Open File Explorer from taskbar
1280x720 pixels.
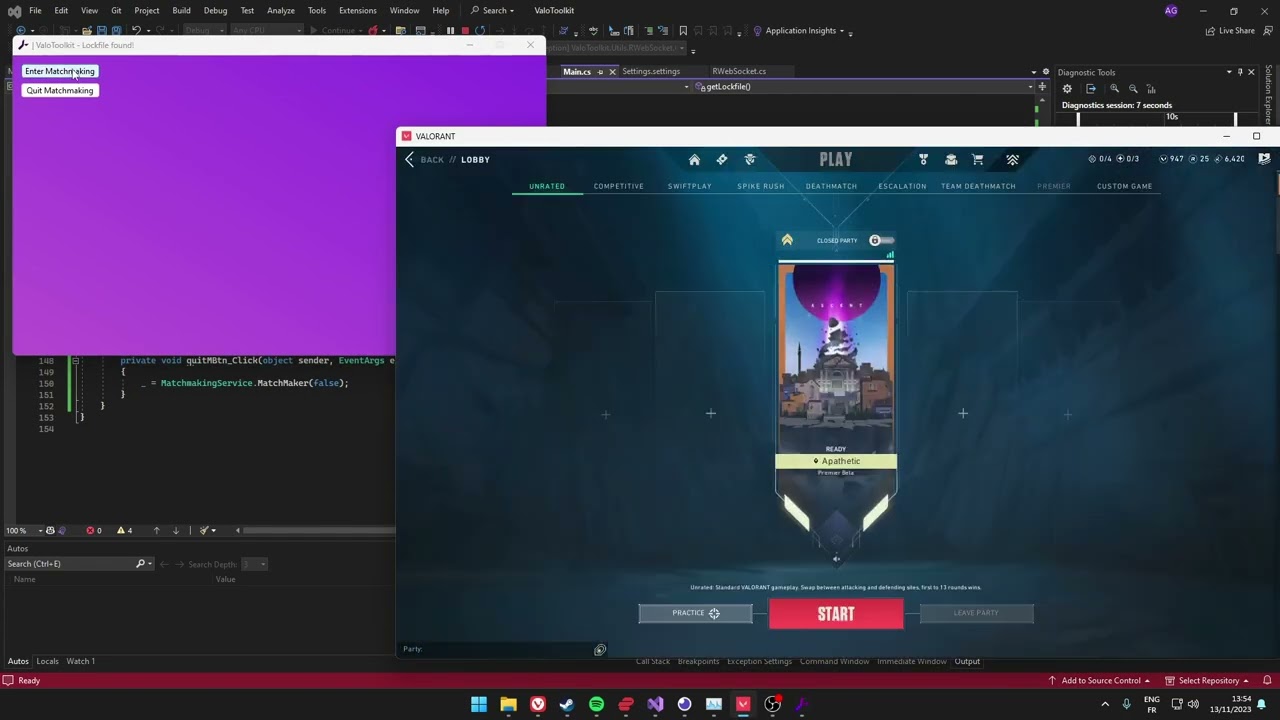point(508,704)
